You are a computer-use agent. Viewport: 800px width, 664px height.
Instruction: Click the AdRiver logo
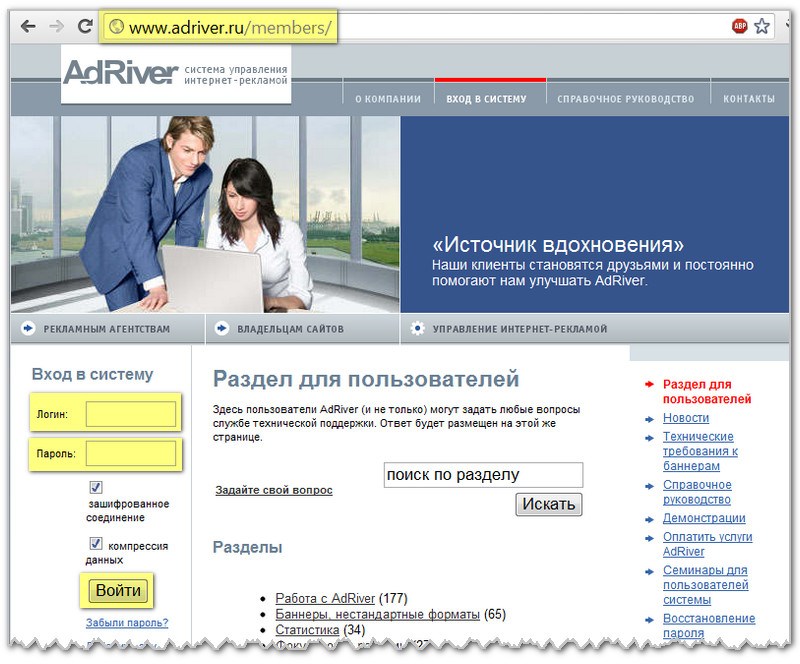(121, 72)
